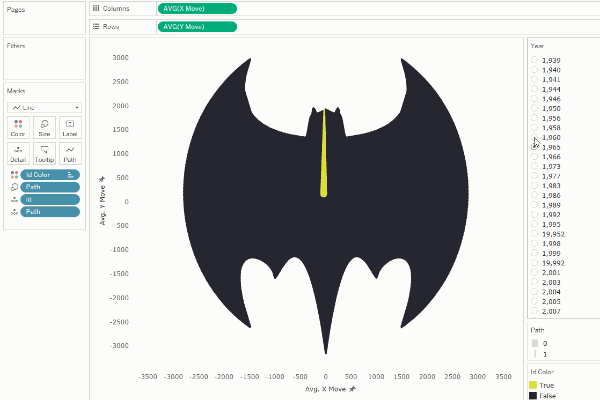Select year 2,007 radio button

coord(535,311)
